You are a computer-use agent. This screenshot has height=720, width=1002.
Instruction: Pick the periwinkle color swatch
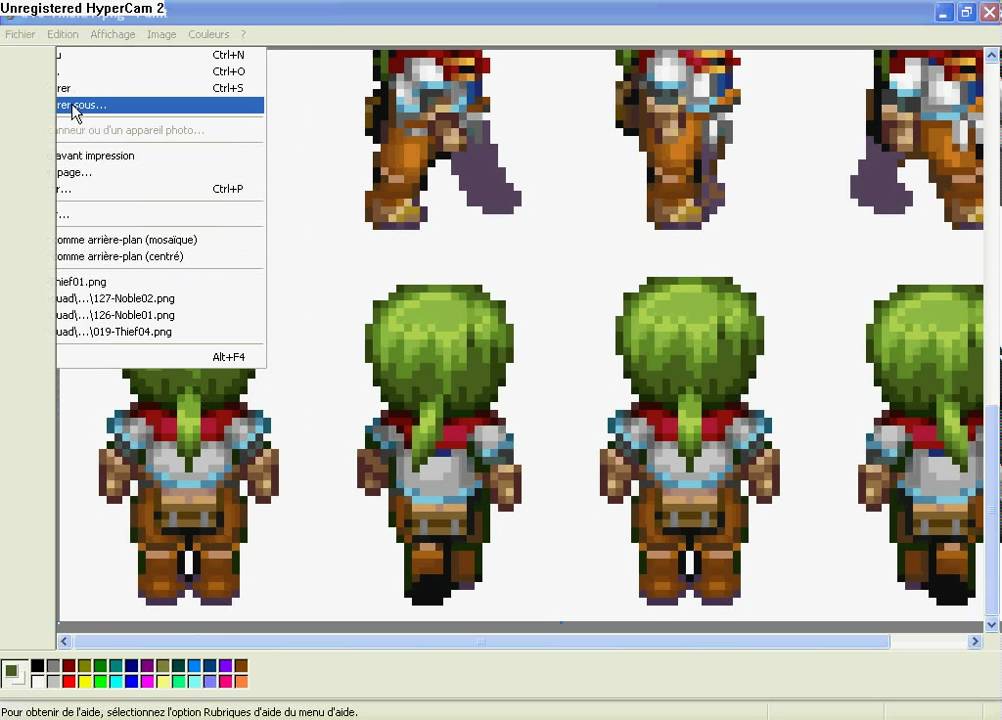[x=210, y=682]
